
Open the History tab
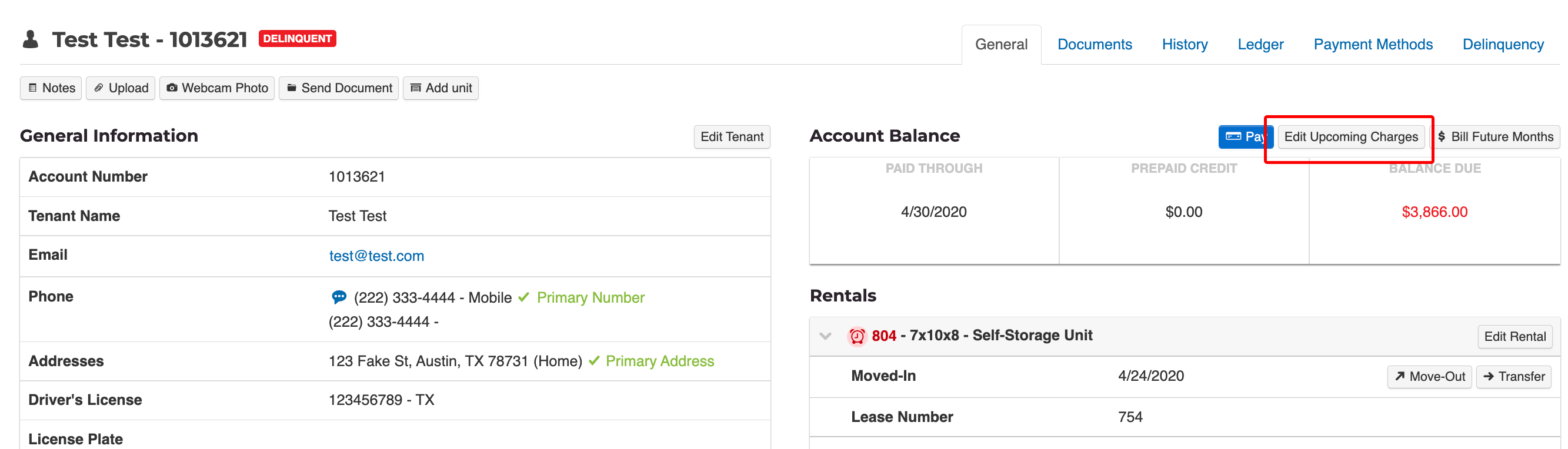(x=1184, y=45)
